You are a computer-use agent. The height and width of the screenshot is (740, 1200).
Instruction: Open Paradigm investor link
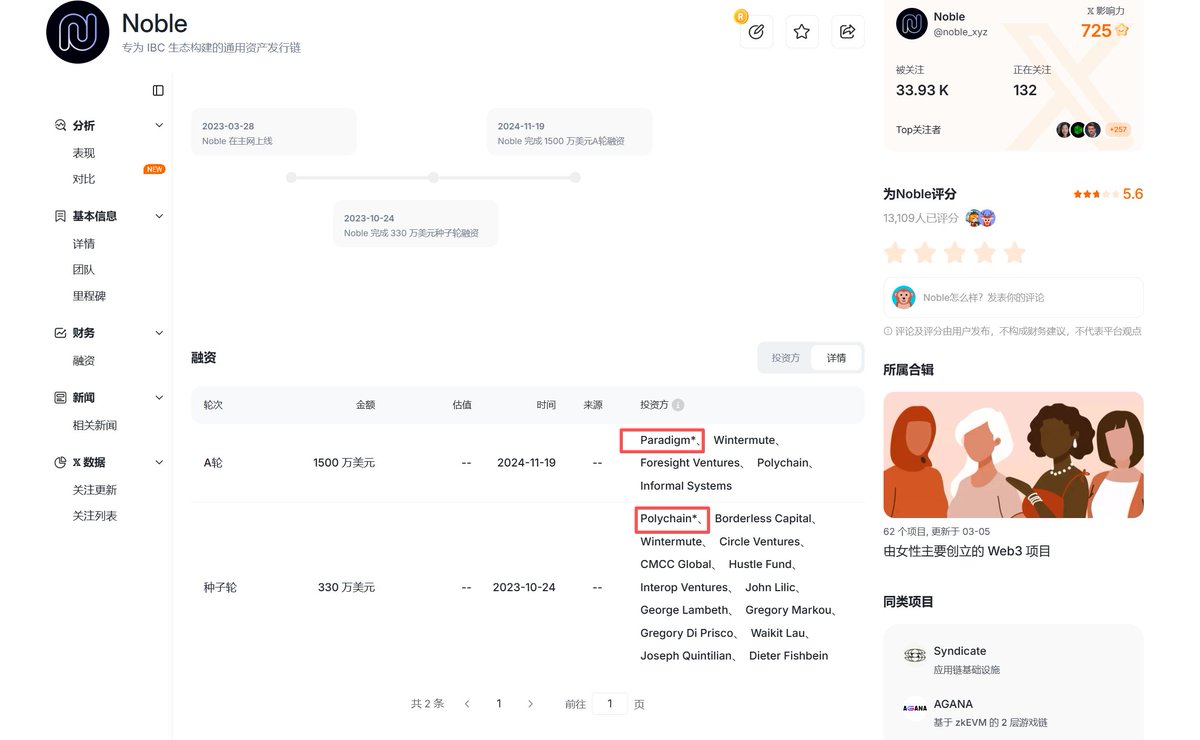666,439
